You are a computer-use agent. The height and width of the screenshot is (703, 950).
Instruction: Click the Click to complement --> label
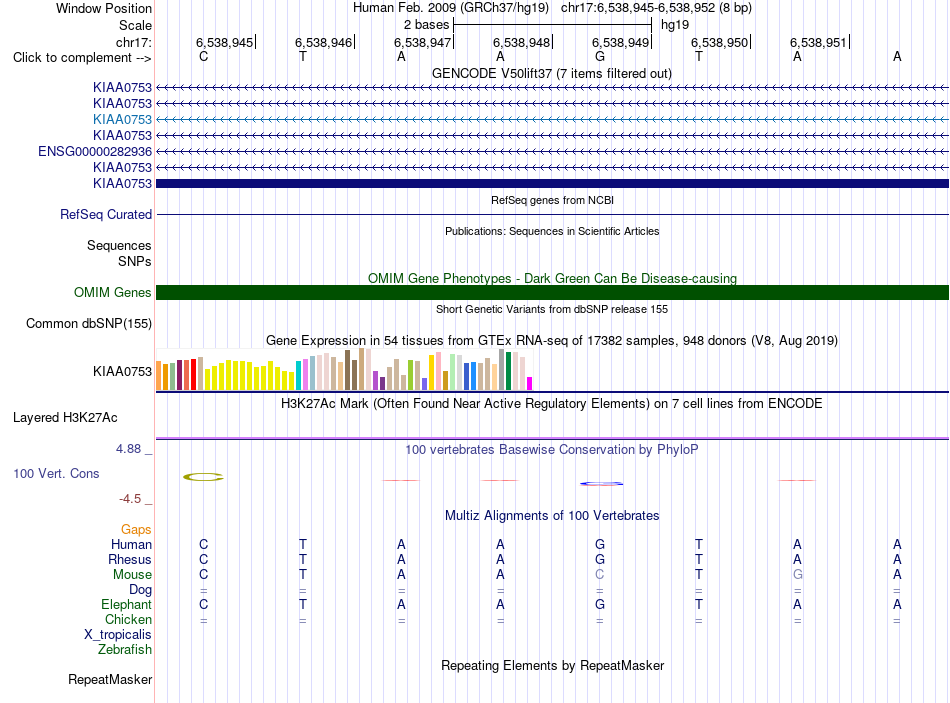coord(82,58)
